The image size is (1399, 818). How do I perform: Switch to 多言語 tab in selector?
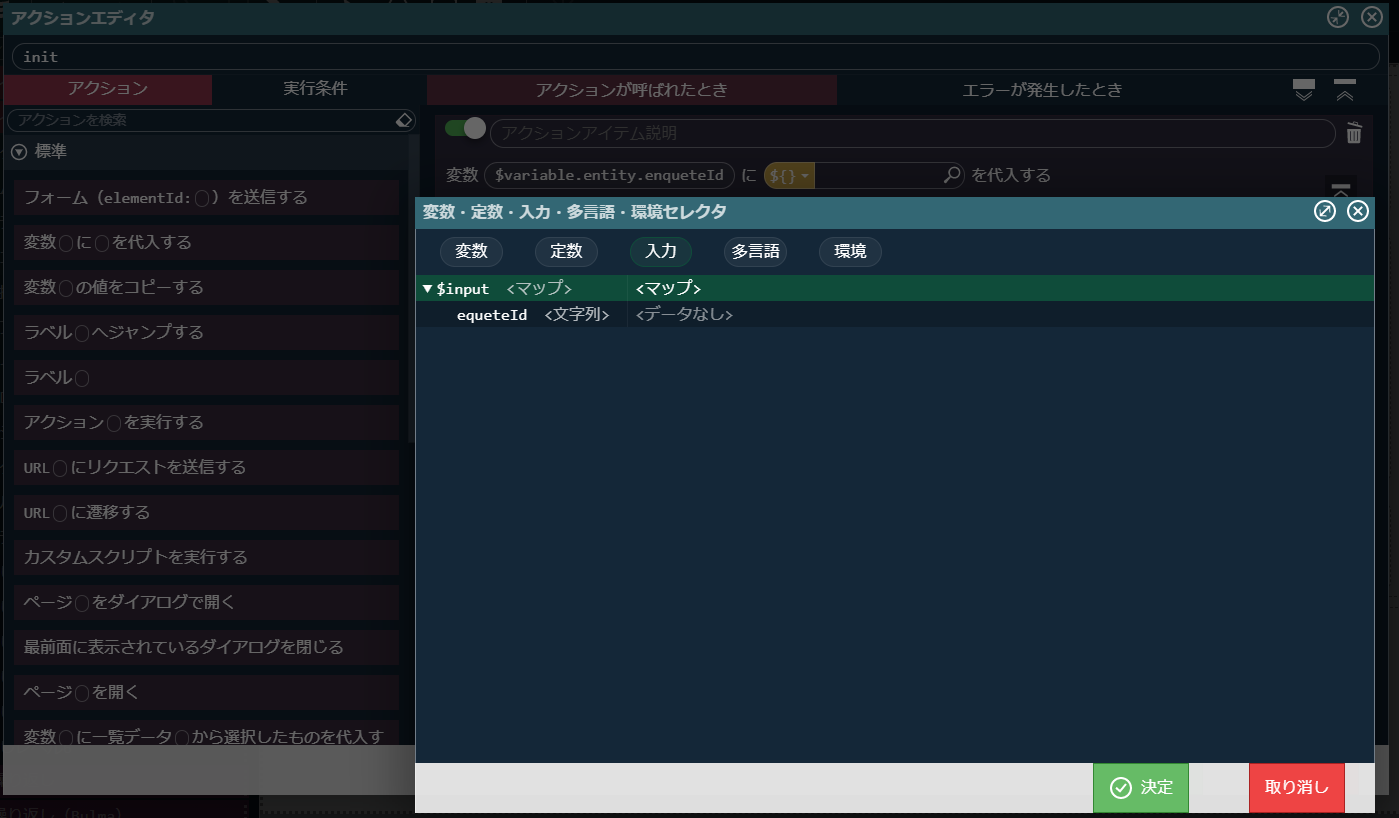[x=755, y=251]
